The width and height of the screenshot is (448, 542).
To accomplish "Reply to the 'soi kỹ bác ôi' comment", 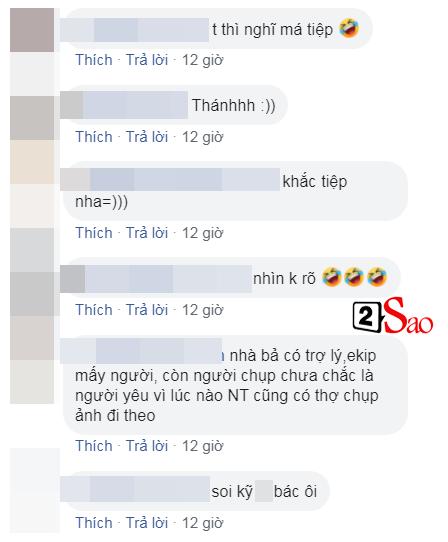I will [147, 523].
